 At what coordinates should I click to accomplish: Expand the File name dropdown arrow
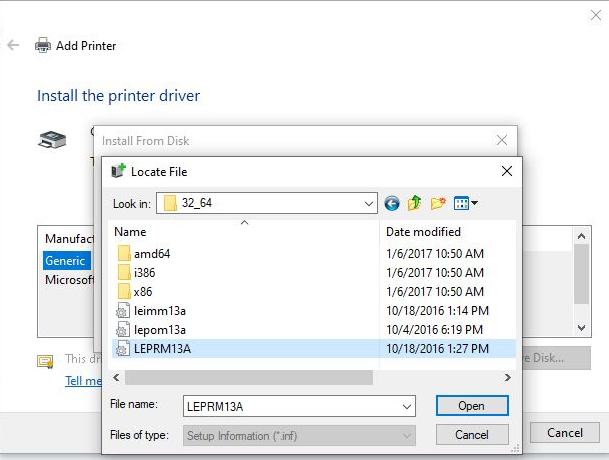[x=407, y=406]
